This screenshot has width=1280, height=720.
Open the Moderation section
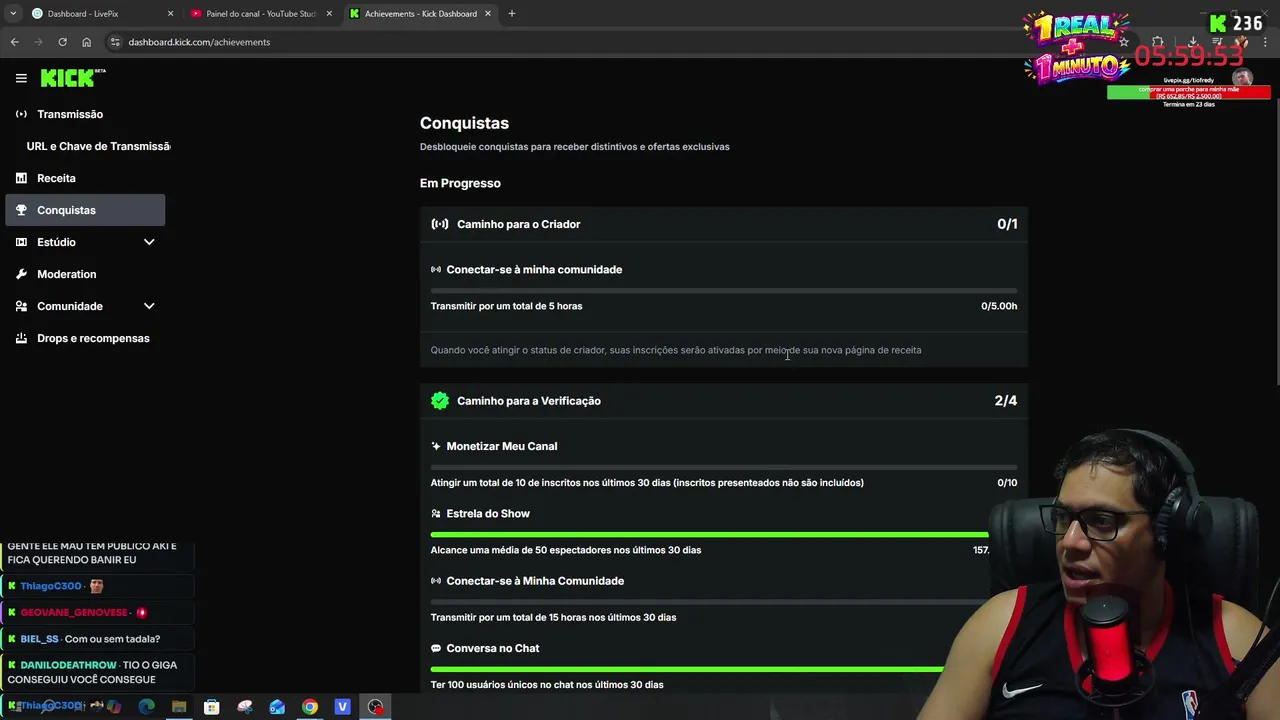85,274
